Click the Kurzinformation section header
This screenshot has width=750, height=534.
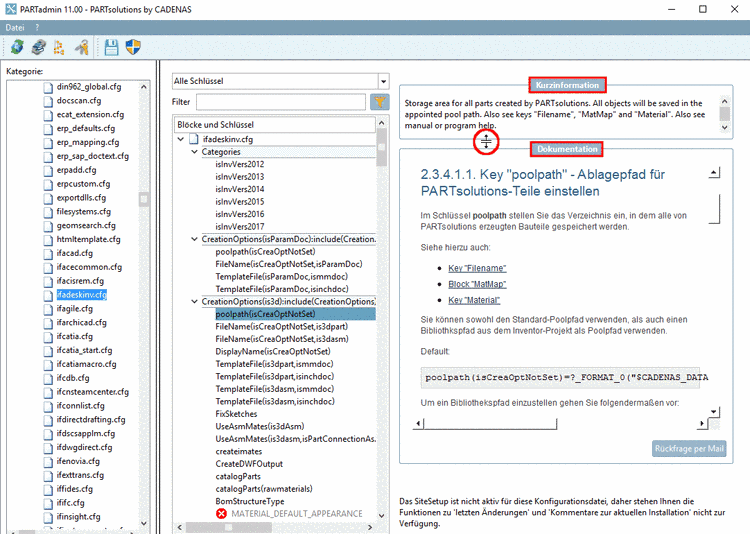(x=567, y=85)
